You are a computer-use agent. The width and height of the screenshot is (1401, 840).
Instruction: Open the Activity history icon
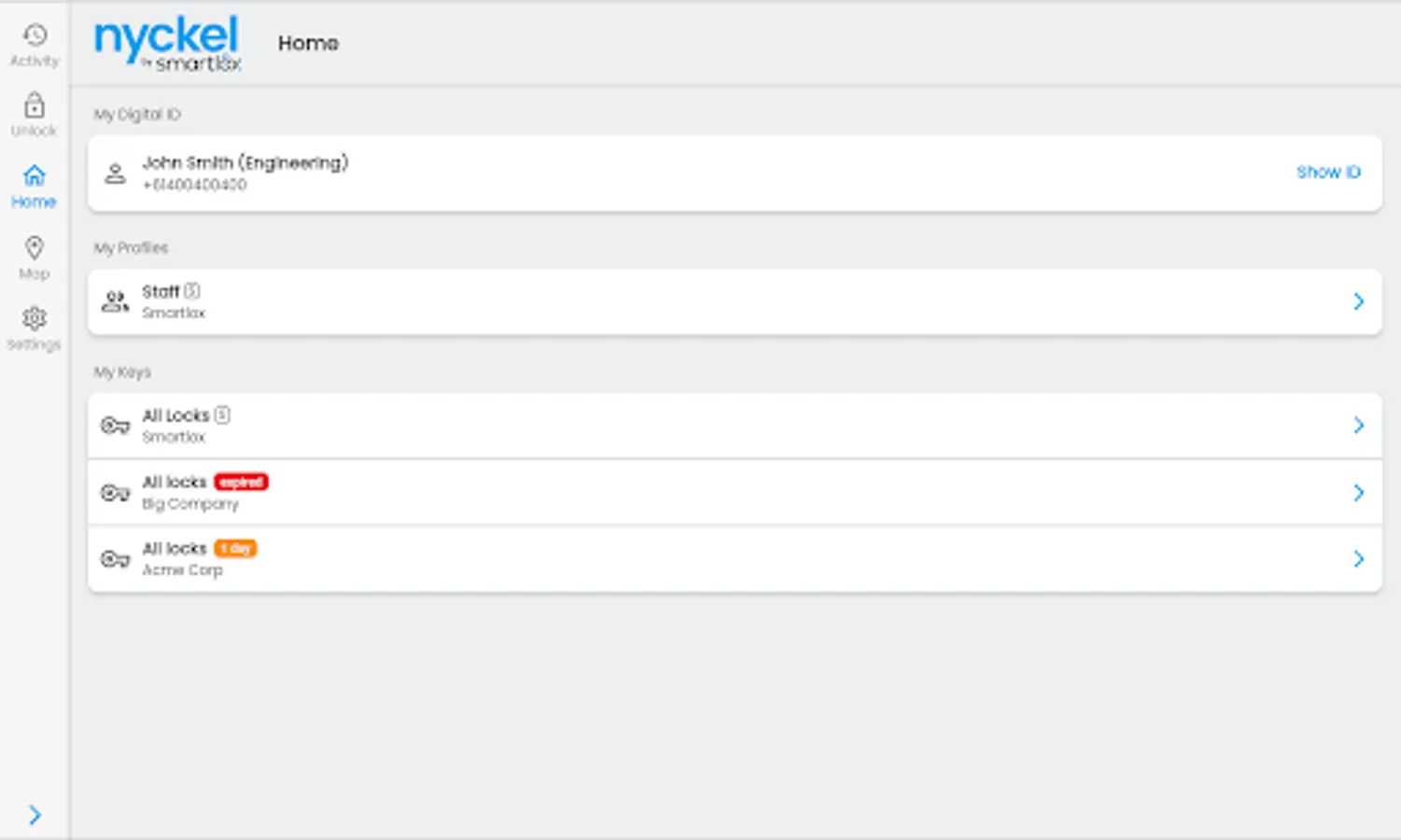click(x=35, y=35)
